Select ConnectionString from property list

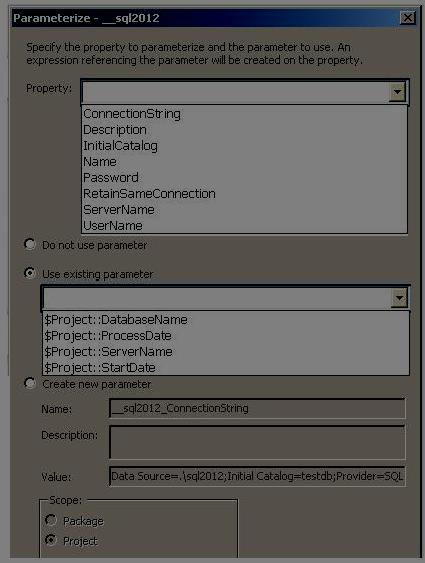click(244, 114)
